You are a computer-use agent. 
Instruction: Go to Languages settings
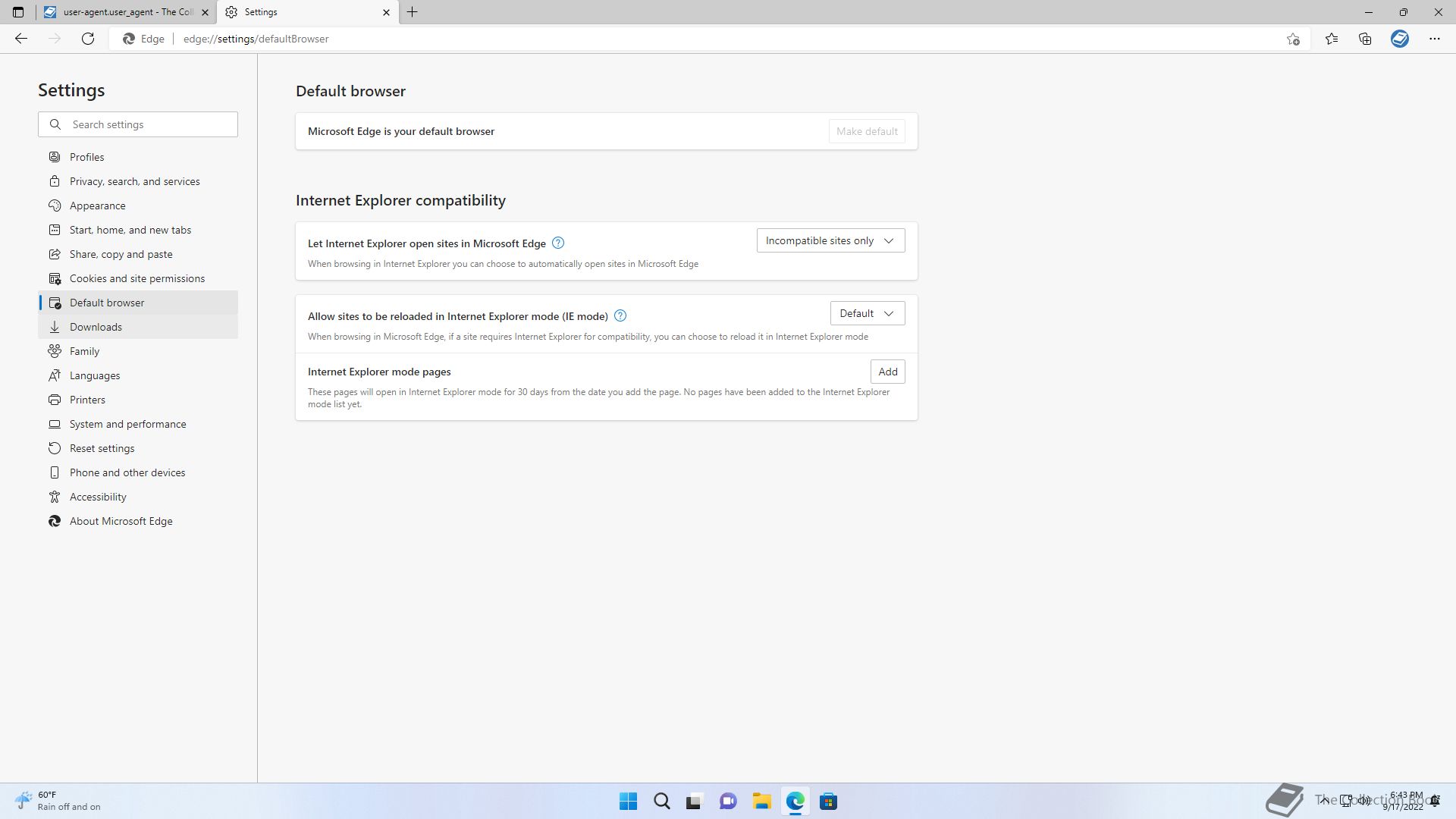click(138, 375)
